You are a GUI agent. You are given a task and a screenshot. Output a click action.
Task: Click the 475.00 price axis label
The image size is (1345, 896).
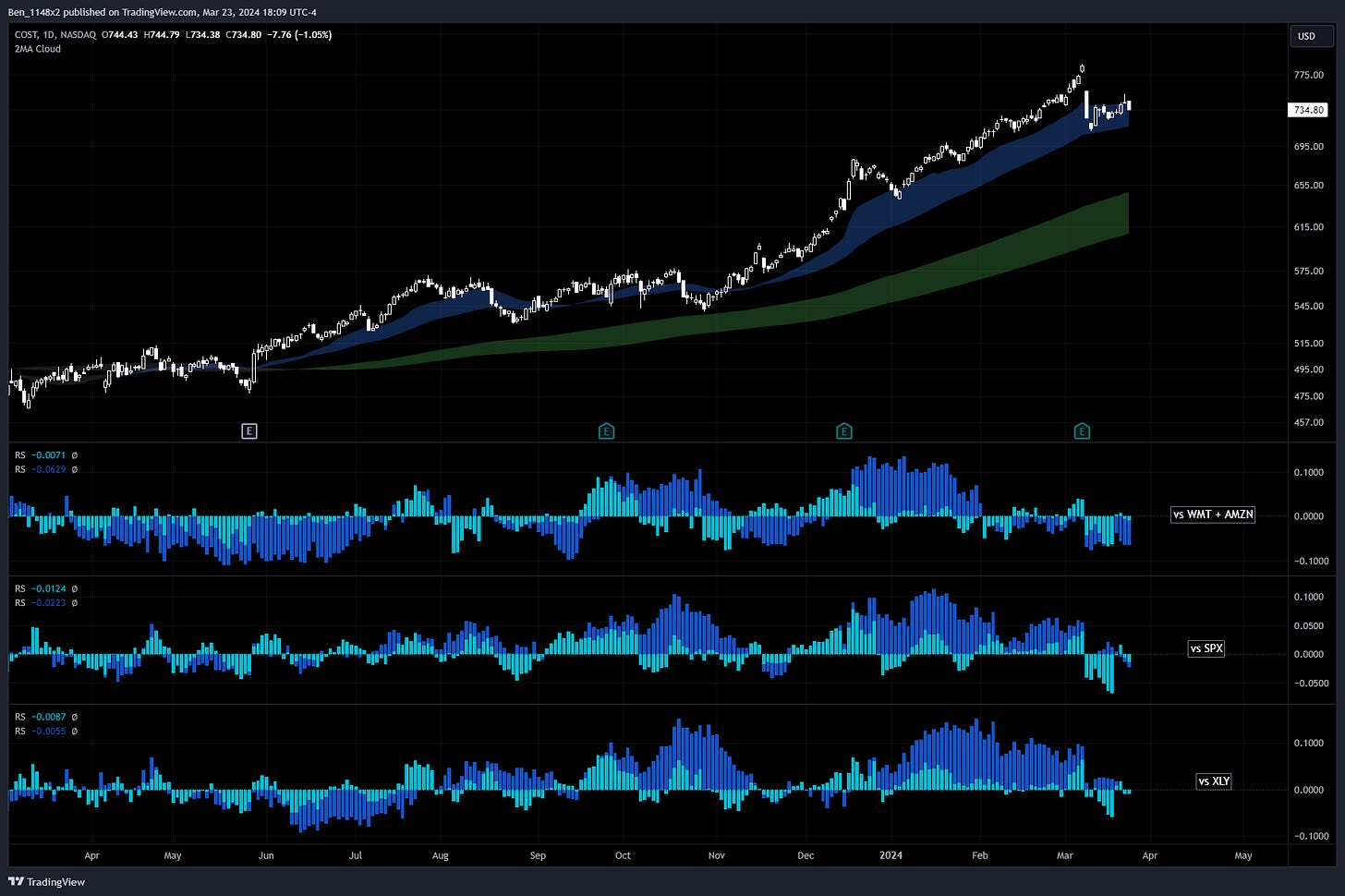coord(1309,396)
